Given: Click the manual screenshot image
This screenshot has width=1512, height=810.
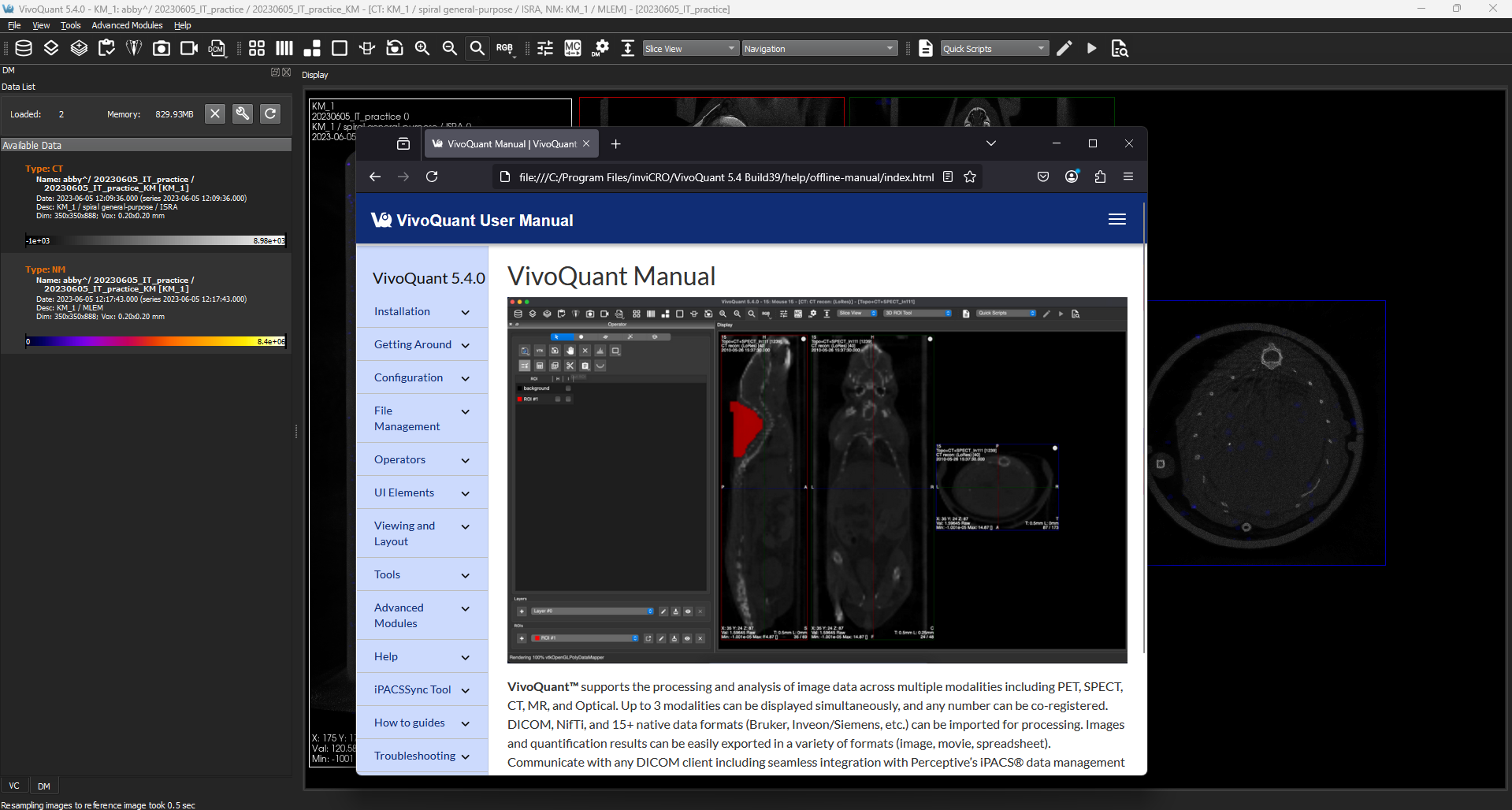Looking at the screenshot, I should point(817,480).
